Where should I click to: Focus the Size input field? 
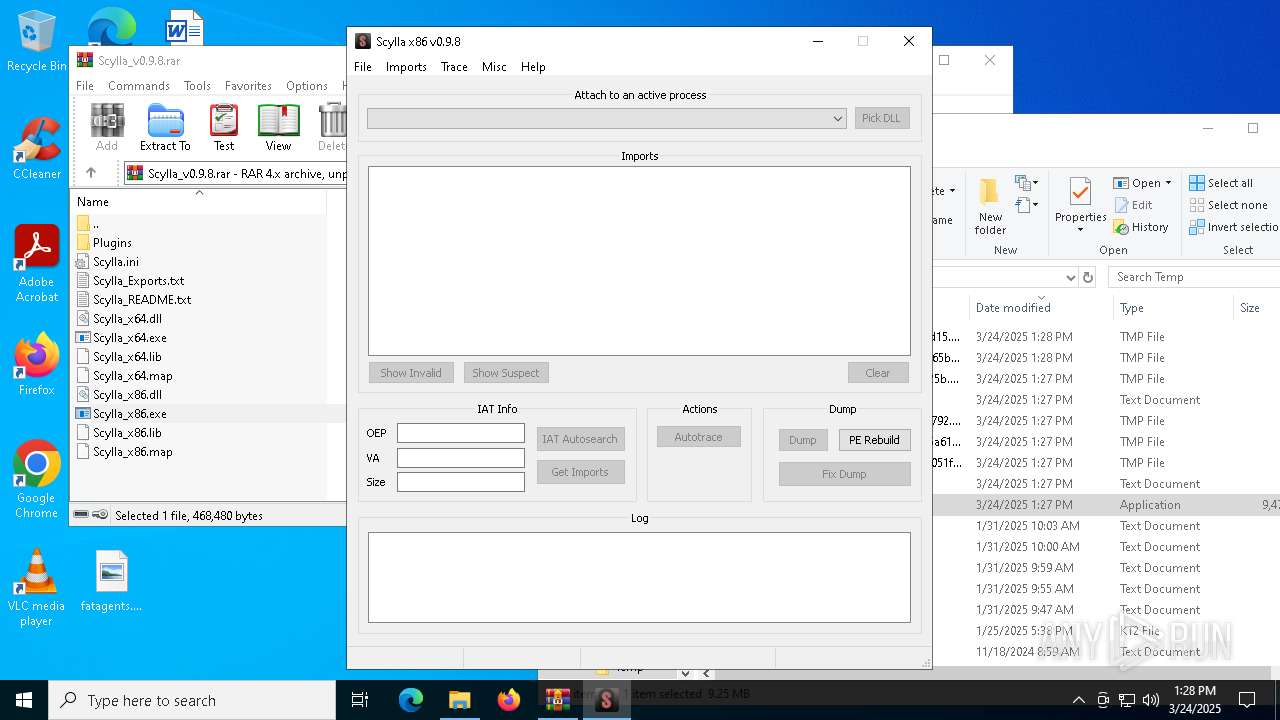[461, 482]
